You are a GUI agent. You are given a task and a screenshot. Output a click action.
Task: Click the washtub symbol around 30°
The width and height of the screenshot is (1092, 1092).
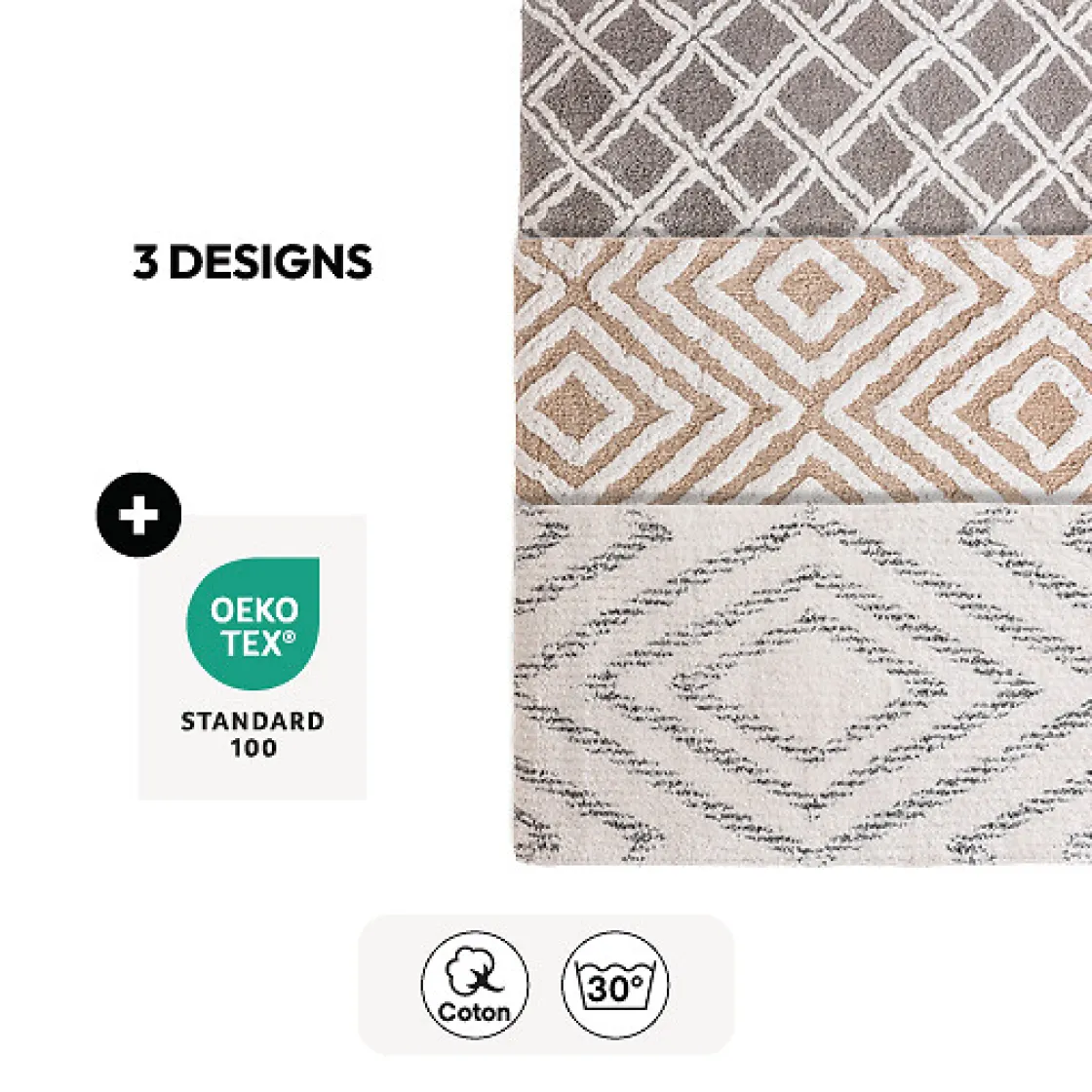[x=615, y=986]
